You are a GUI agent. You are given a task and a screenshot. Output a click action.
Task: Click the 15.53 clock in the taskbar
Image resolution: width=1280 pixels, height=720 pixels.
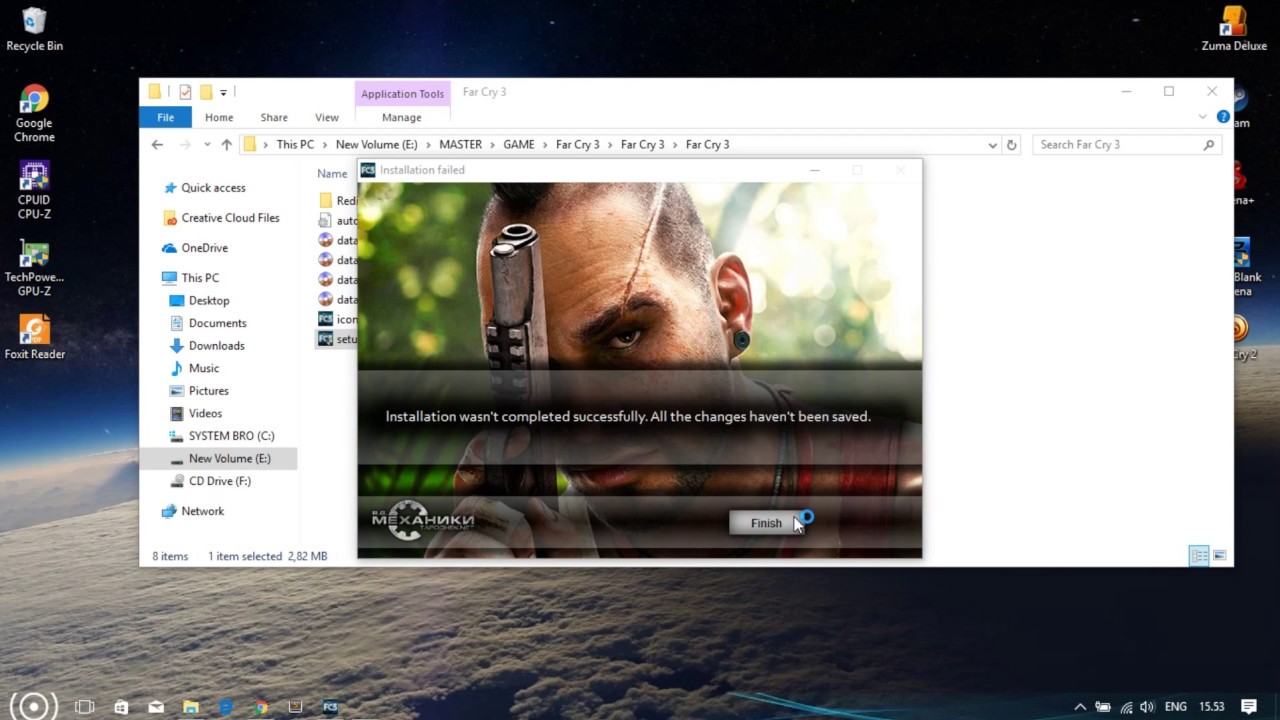pos(1211,707)
